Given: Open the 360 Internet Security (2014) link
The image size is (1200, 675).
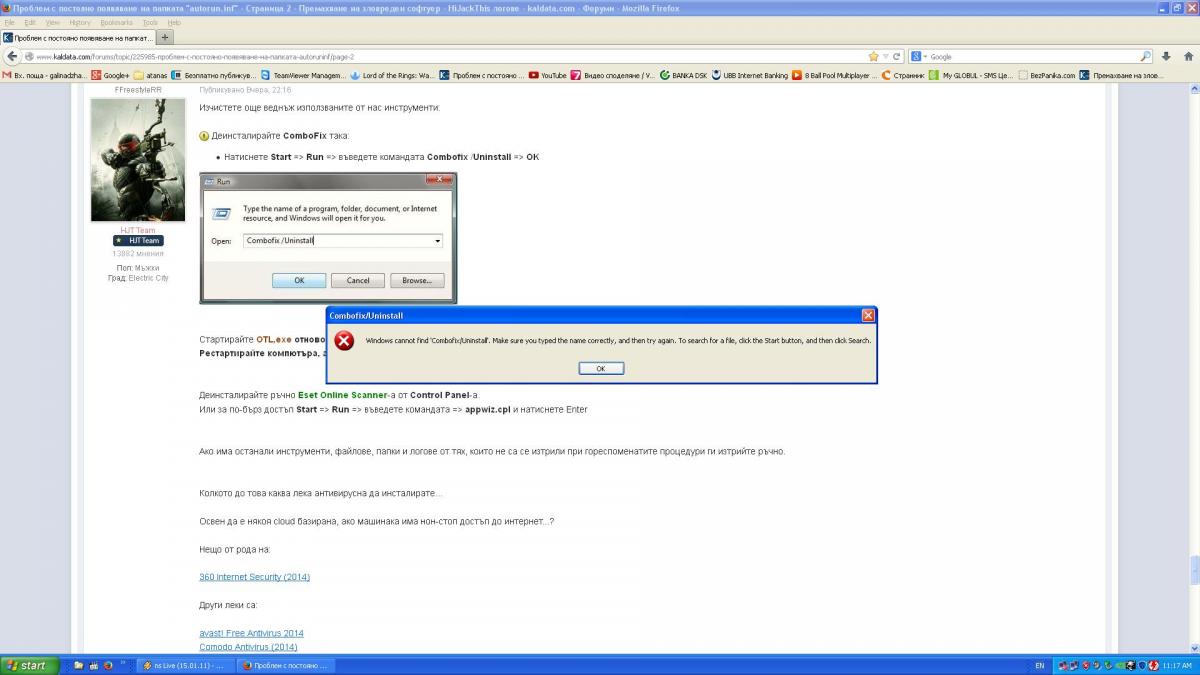Looking at the screenshot, I should click(x=254, y=577).
